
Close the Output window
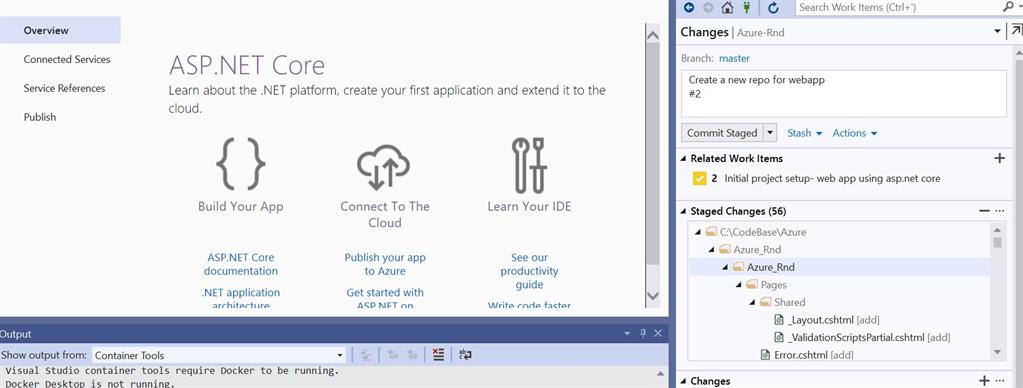pos(658,334)
